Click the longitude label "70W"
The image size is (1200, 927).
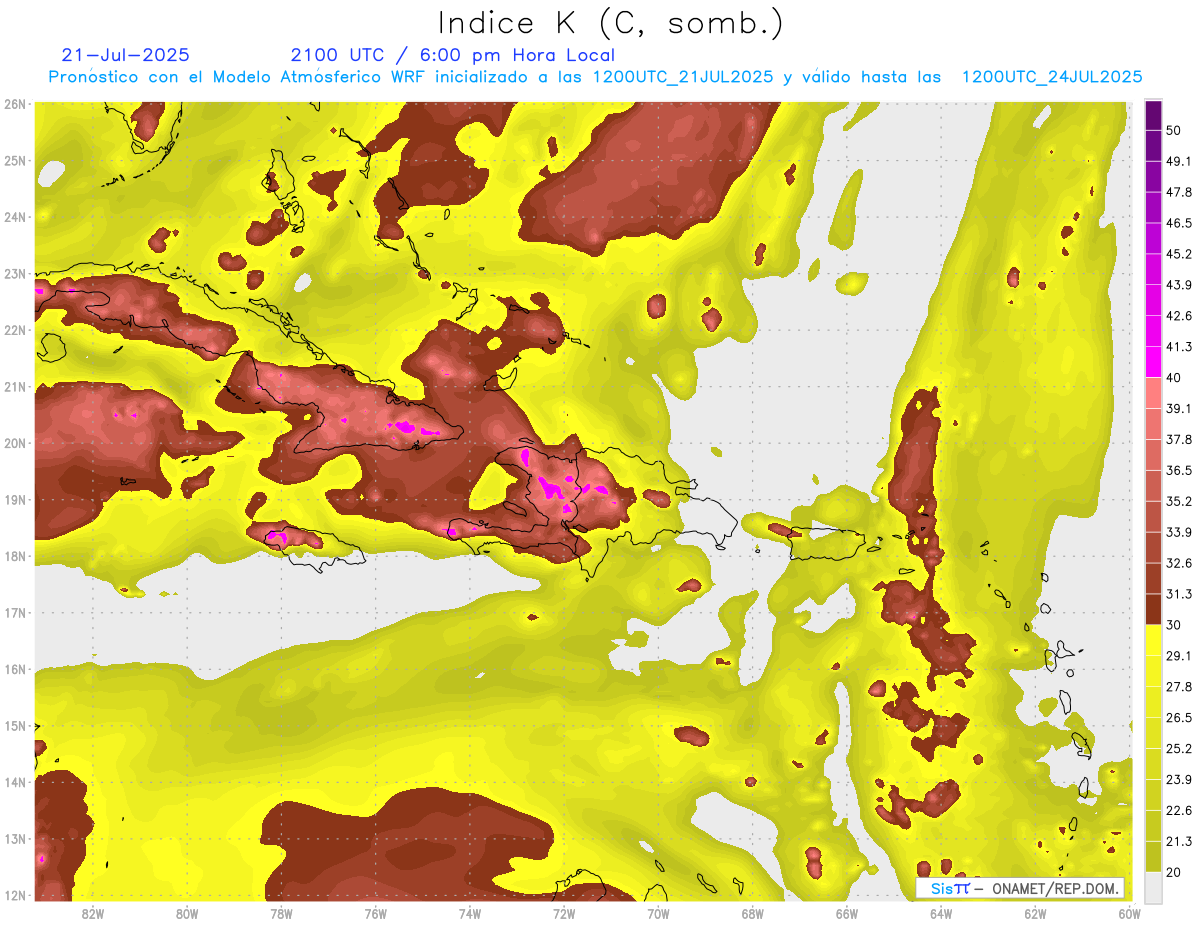[658, 913]
